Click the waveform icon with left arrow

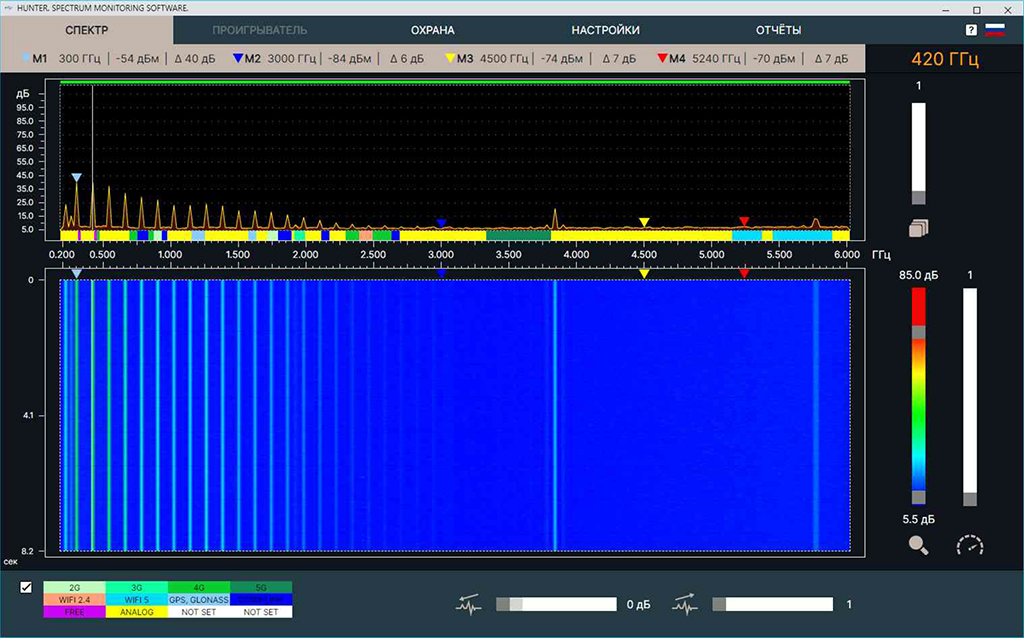coord(468,605)
